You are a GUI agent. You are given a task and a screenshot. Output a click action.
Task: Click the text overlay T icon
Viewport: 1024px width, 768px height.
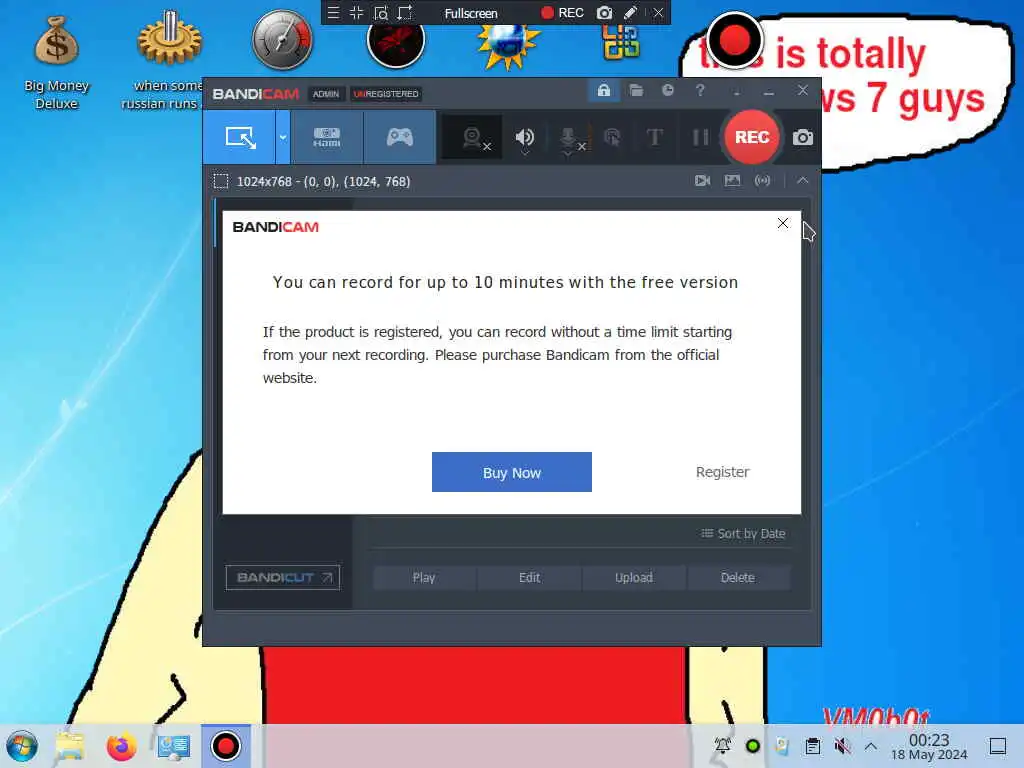(654, 138)
